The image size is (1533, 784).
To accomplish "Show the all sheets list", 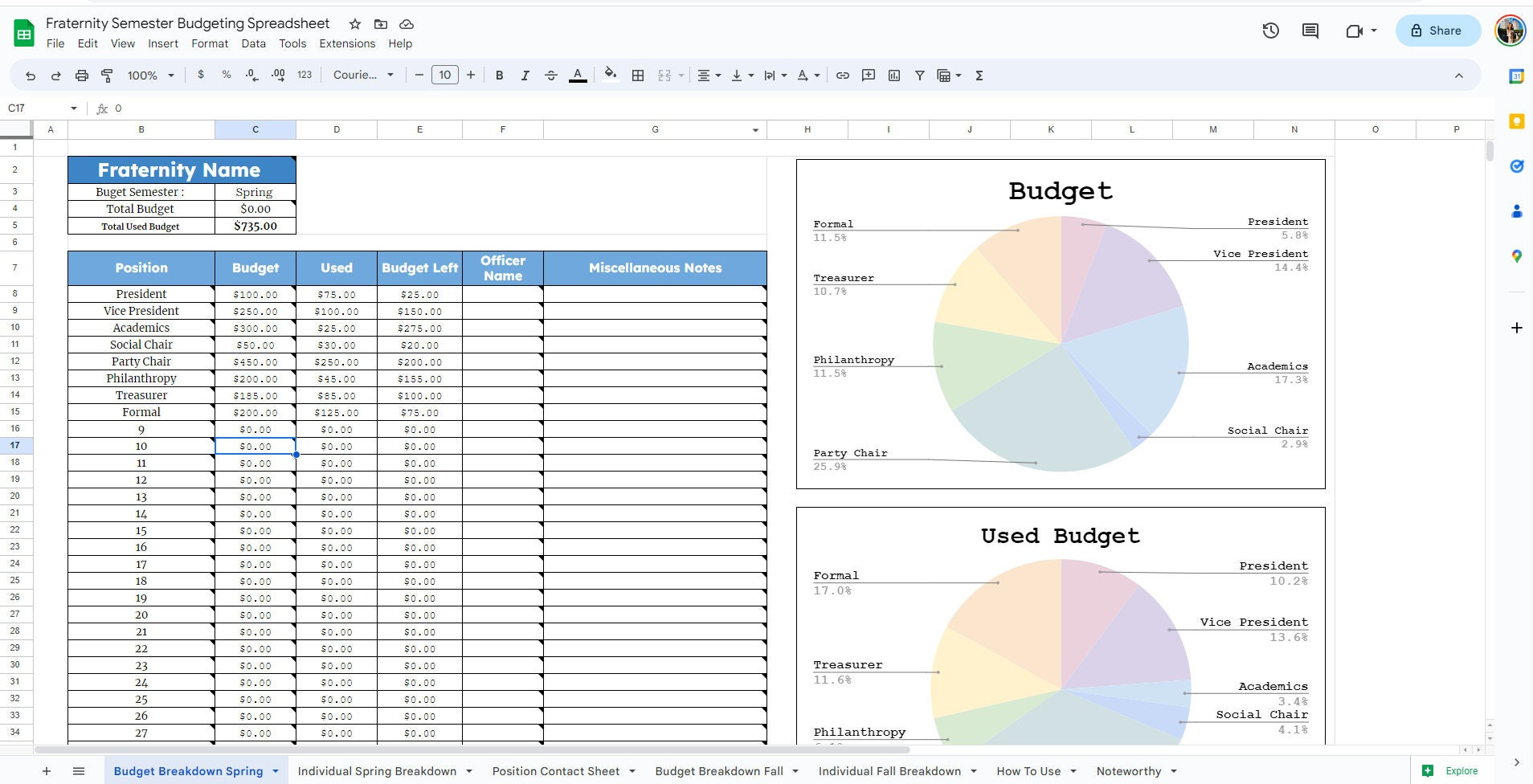I will pos(79,771).
